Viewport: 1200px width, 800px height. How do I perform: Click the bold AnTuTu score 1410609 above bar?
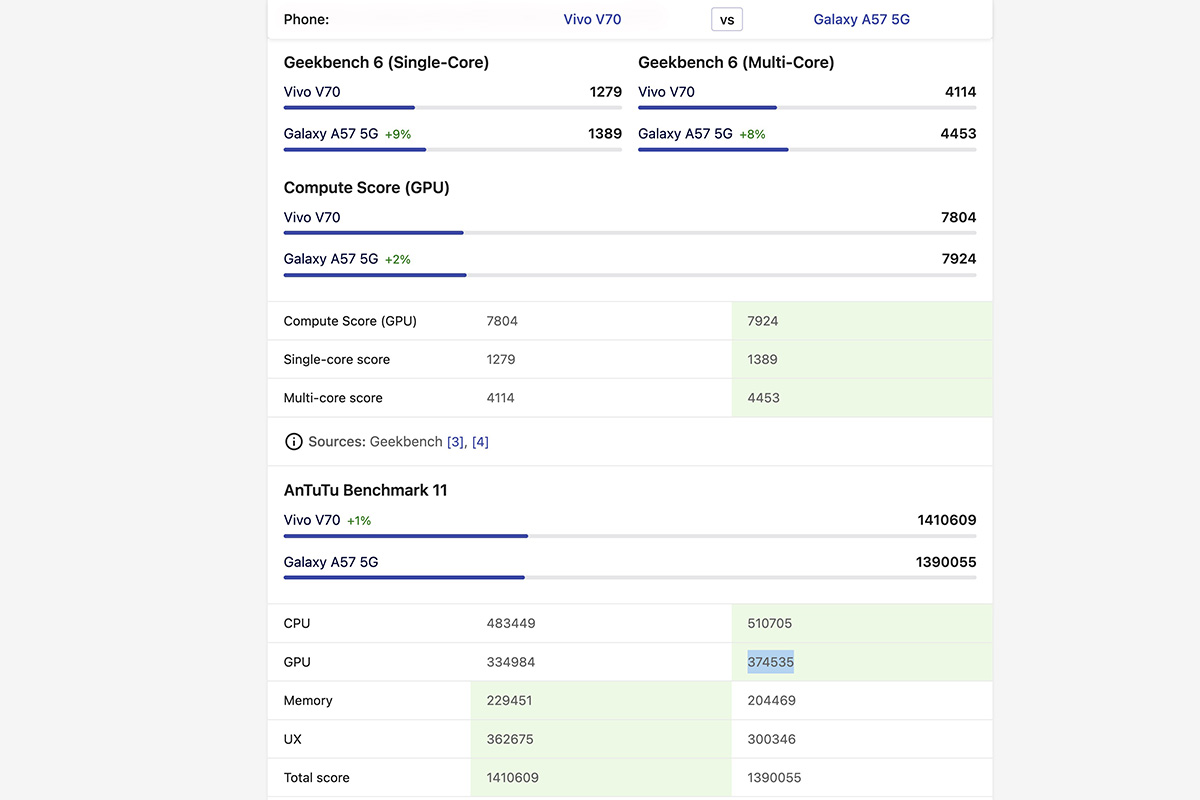(x=947, y=520)
